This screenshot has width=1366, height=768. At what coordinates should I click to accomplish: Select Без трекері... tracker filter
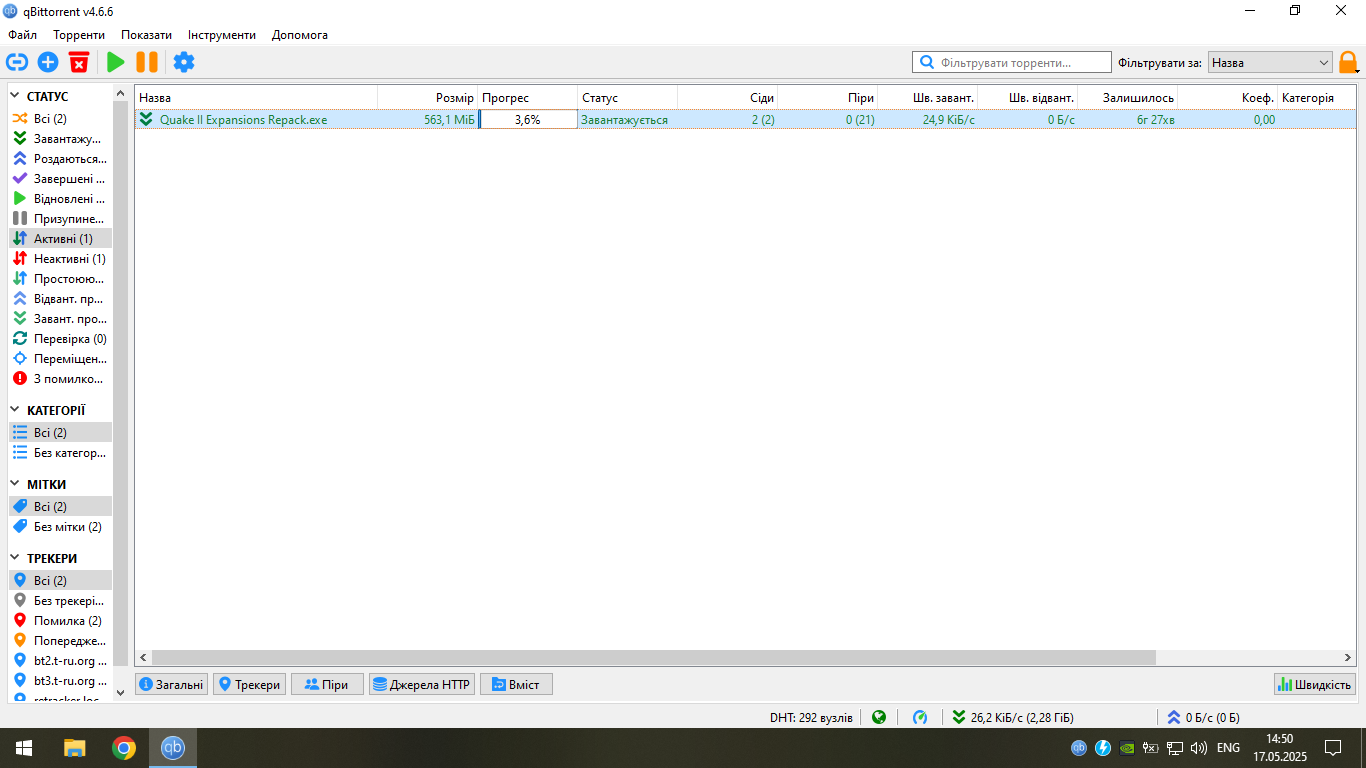[x=60, y=601]
